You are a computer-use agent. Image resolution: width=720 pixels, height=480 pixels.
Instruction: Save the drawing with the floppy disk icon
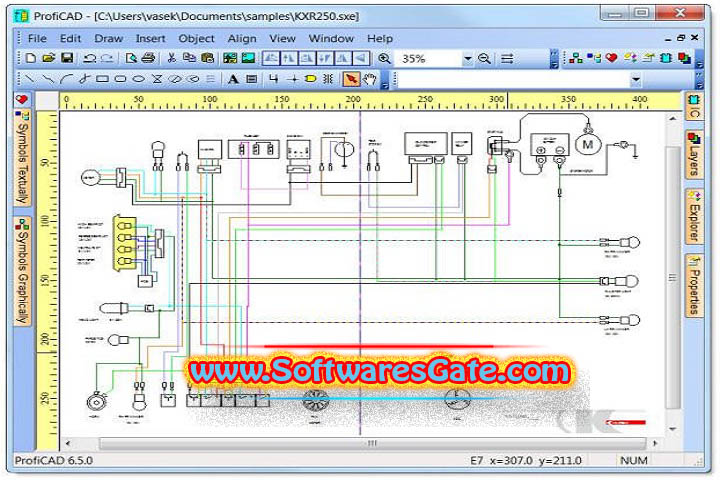coord(67,58)
